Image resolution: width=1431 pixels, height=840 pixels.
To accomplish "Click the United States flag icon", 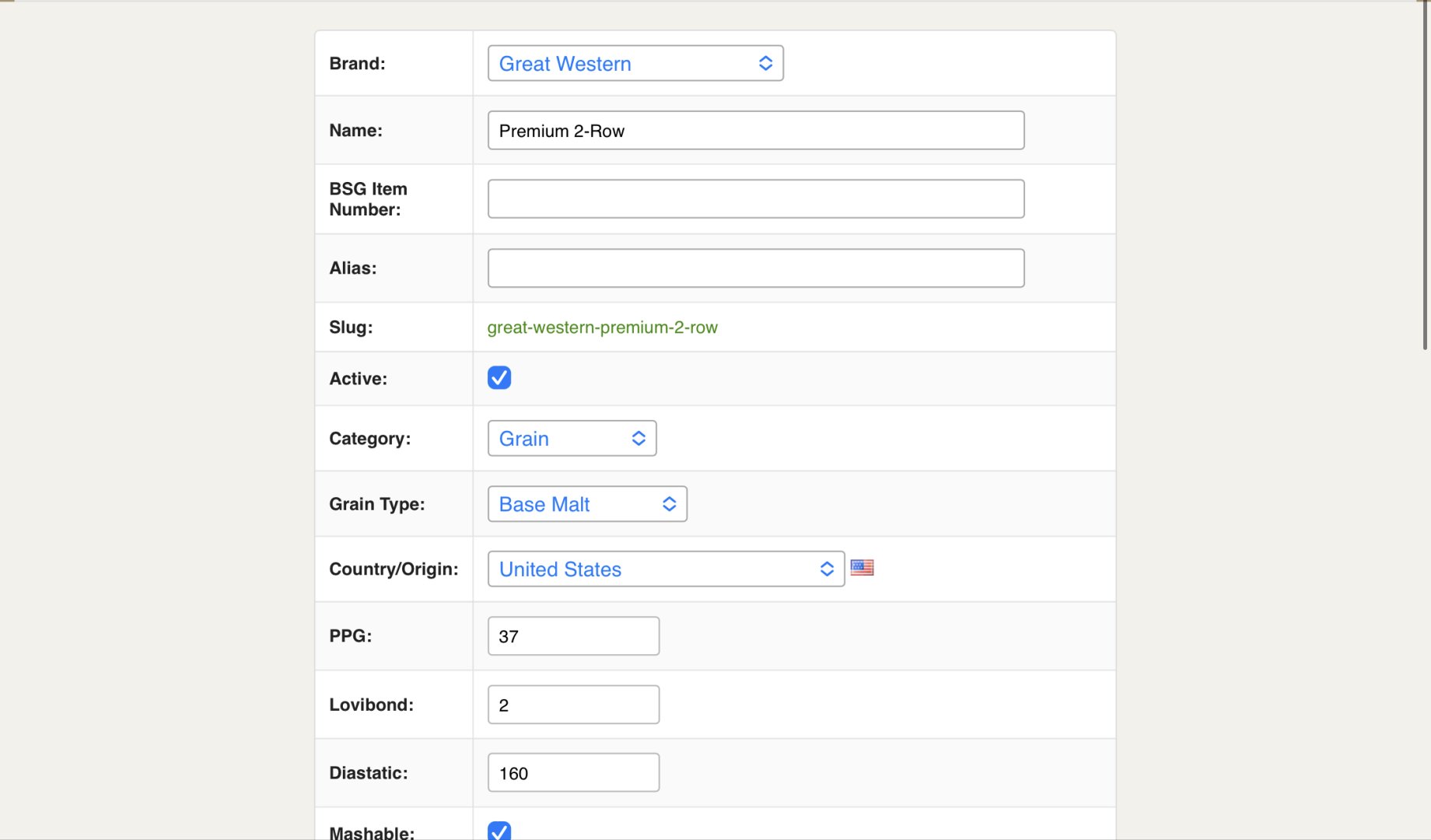I will point(862,568).
